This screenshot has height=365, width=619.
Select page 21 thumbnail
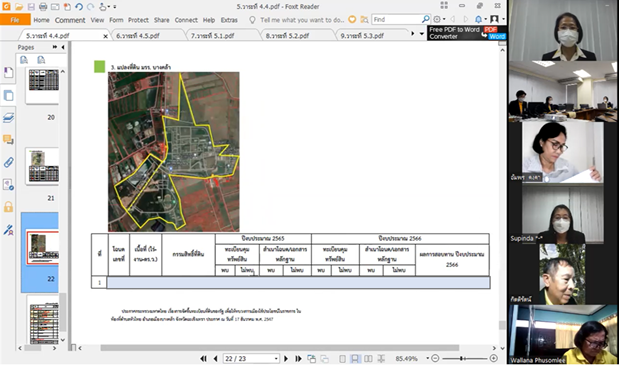(x=43, y=167)
